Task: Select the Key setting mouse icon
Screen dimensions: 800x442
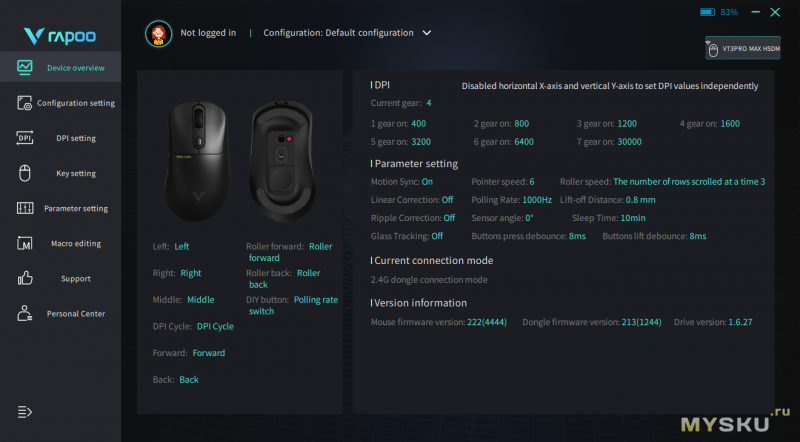Action: (x=26, y=173)
